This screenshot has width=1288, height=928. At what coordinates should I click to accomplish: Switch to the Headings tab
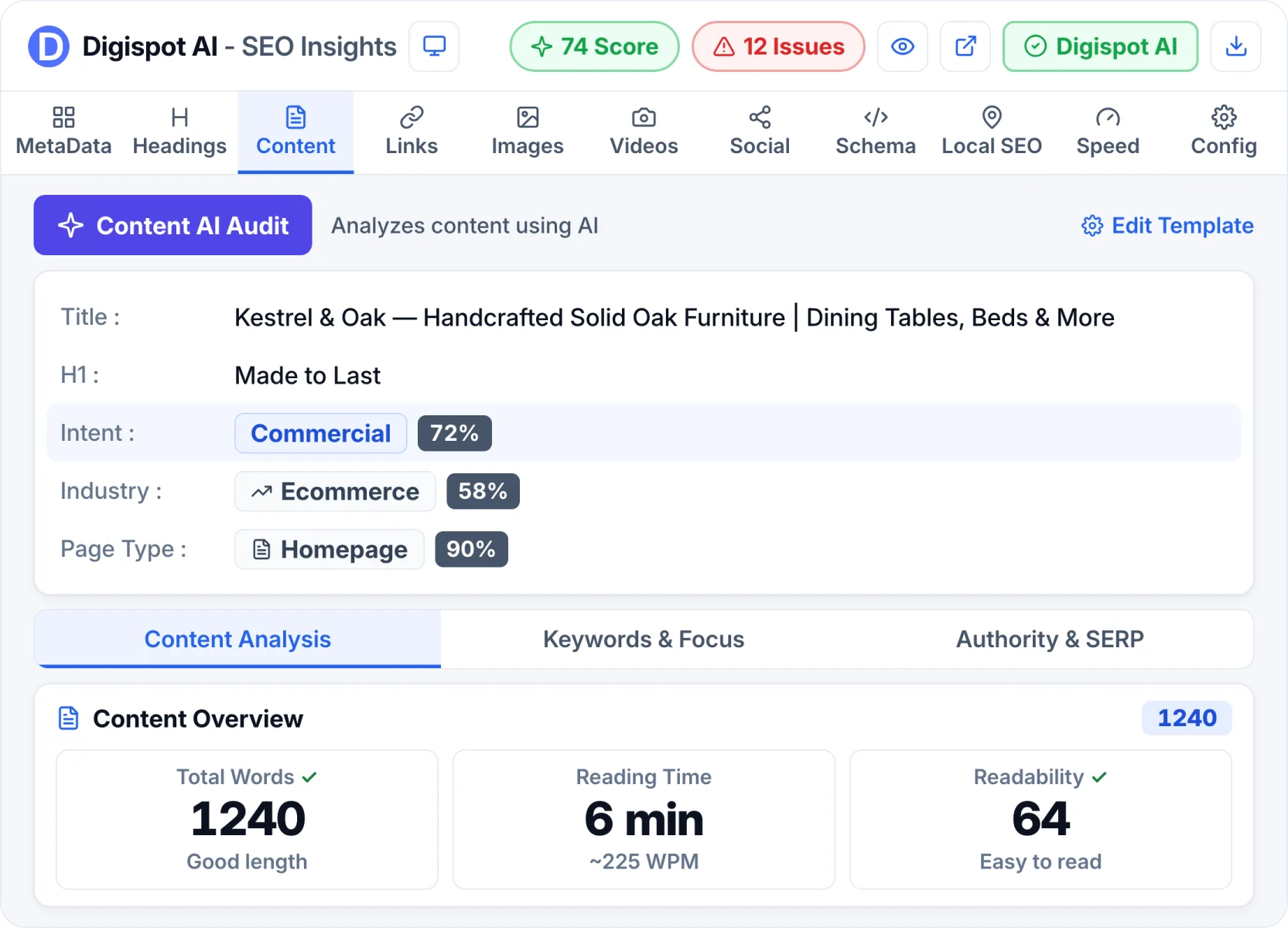pyautogui.click(x=179, y=132)
